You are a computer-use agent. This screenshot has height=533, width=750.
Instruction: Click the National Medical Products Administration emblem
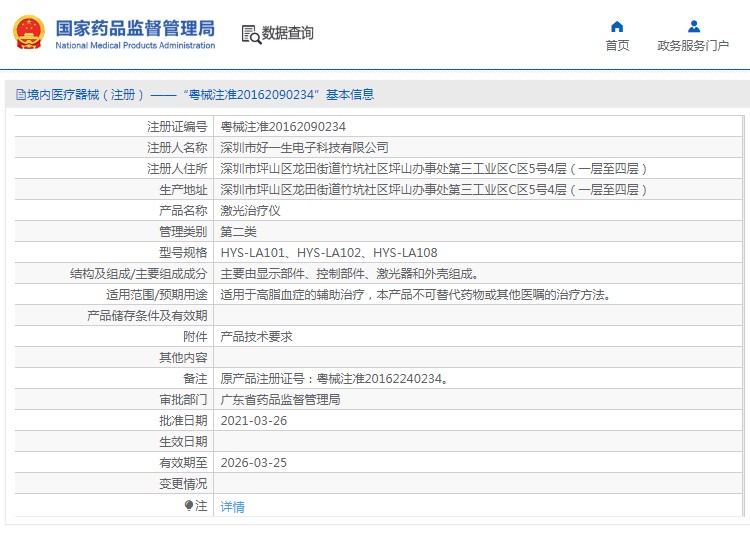point(28,32)
